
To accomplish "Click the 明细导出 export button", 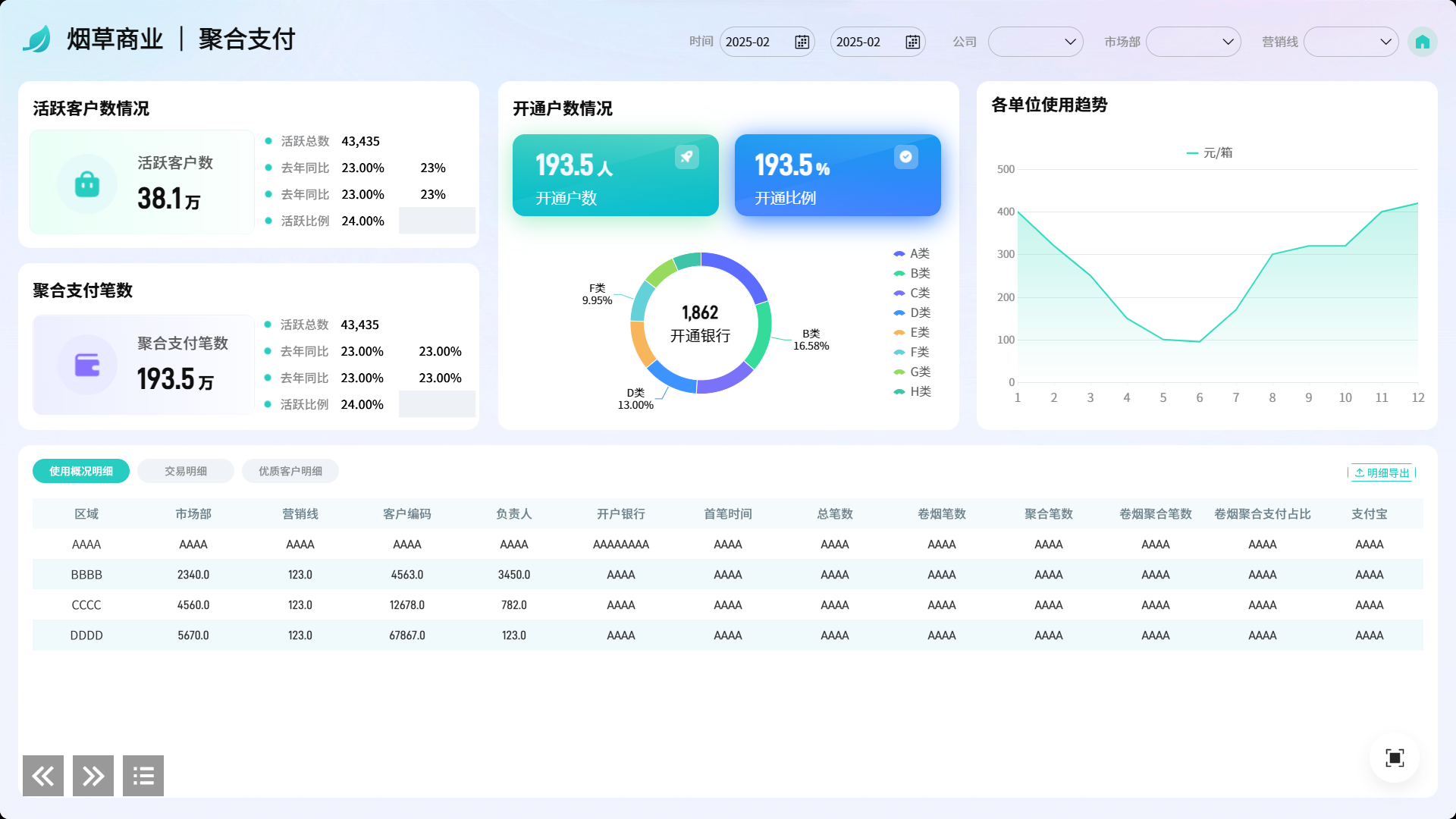I will pos(1382,472).
